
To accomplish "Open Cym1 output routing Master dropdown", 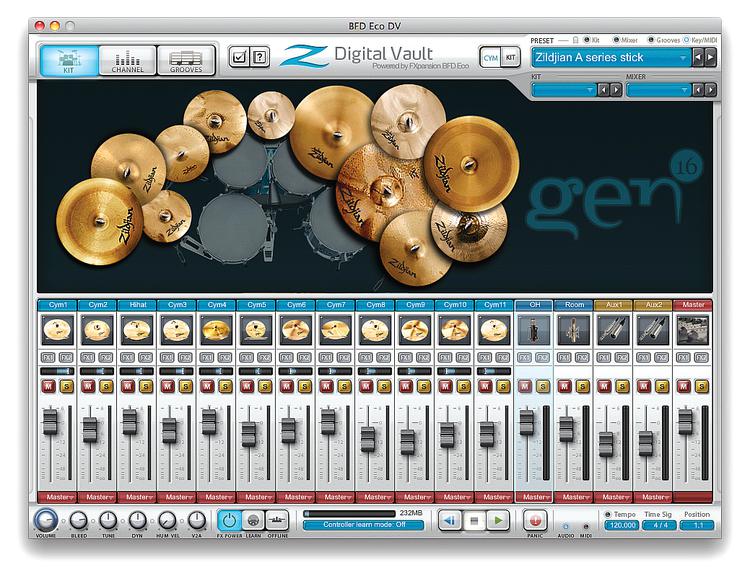I will [57, 497].
